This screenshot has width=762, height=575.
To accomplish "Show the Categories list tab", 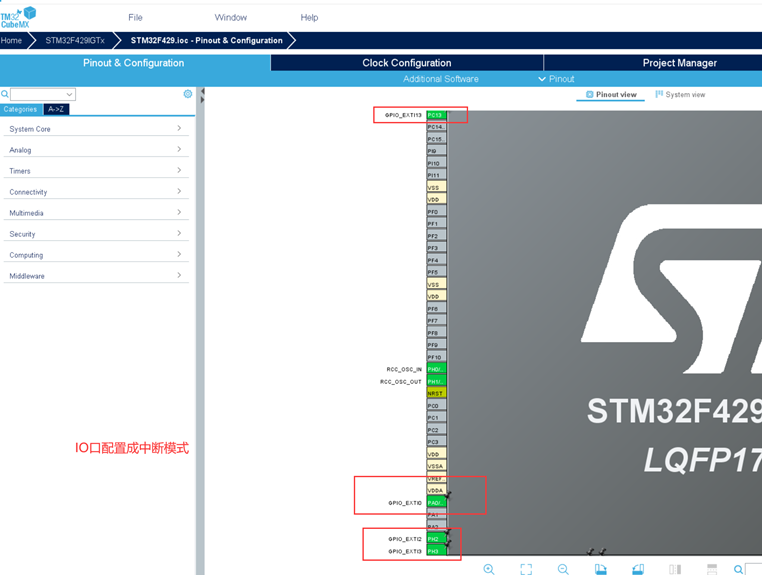I will [x=20, y=109].
